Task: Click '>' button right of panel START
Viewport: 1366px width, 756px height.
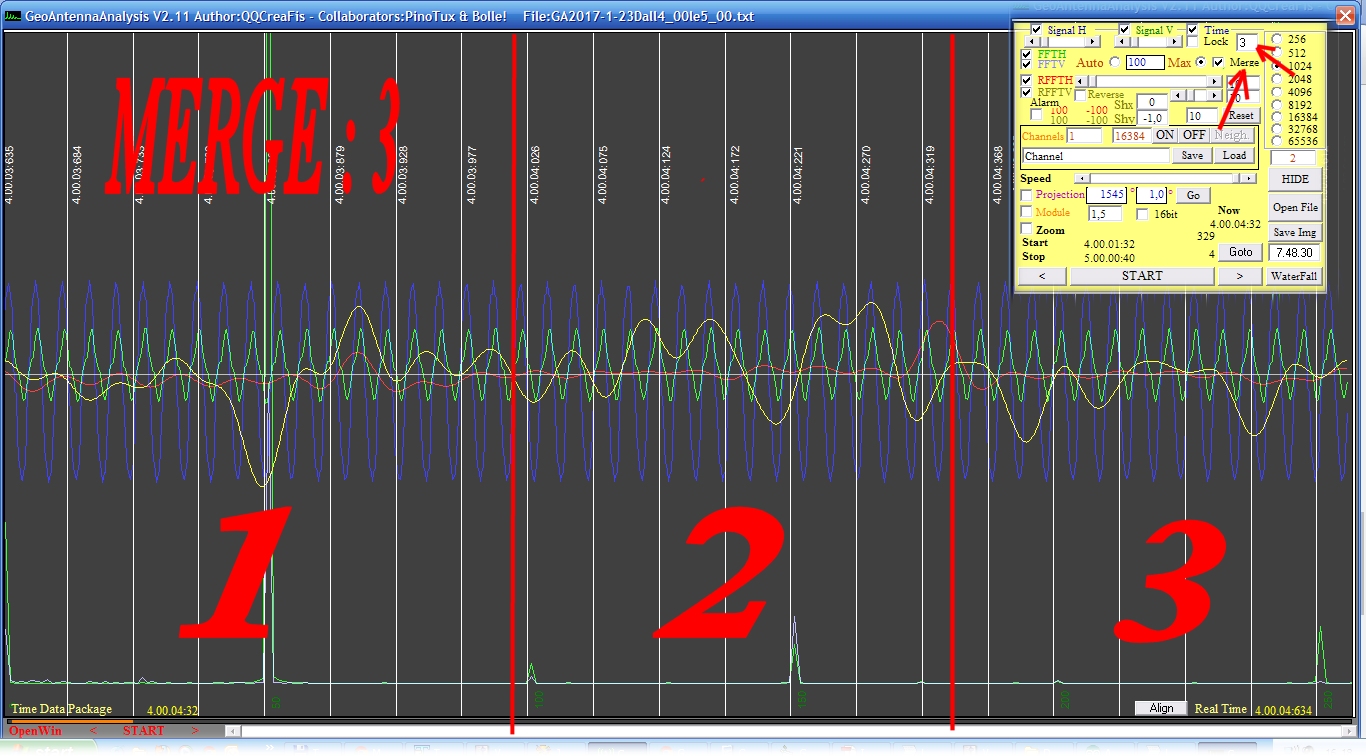Action: [1240, 276]
